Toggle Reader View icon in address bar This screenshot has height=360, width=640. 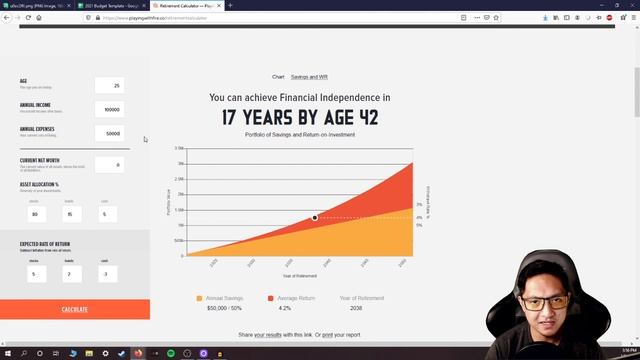(463, 18)
